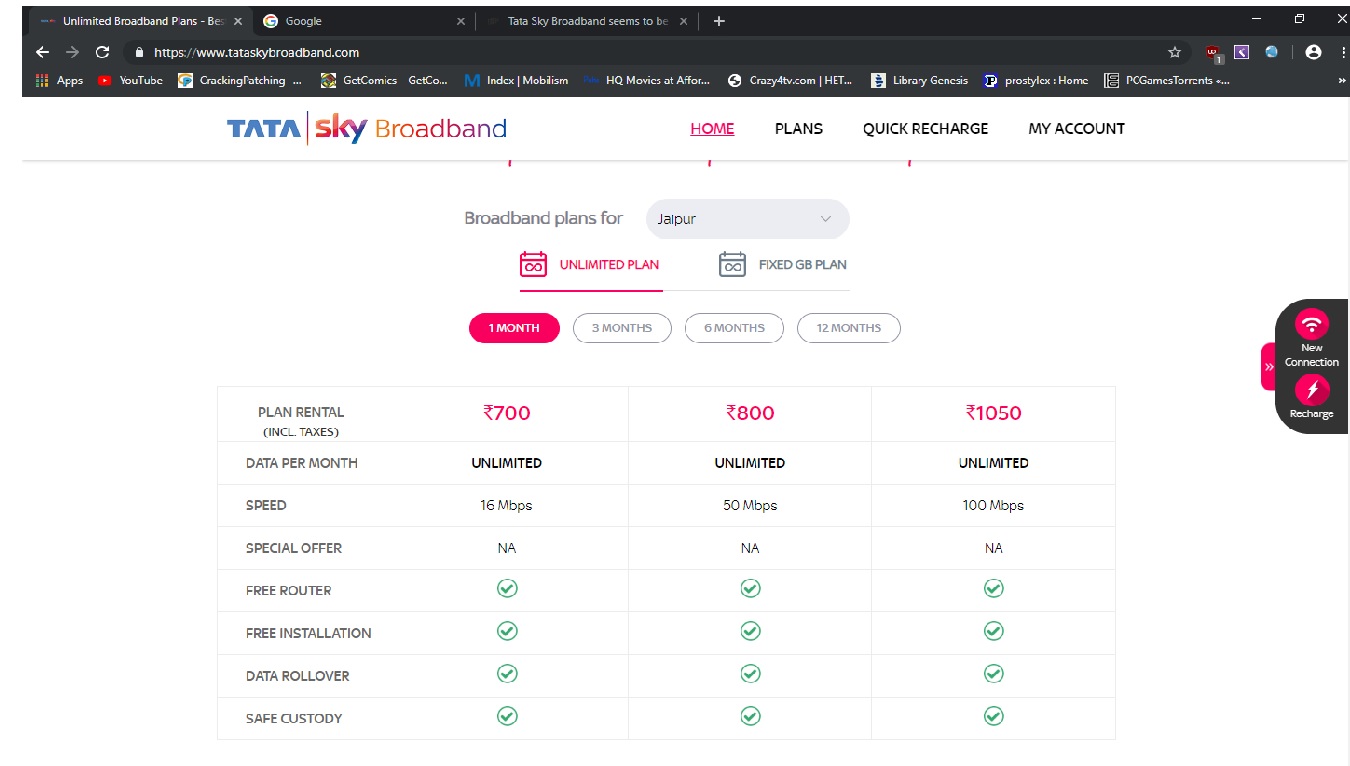This screenshot has height=766, width=1350.
Task: Choose the 12 MONTHS duration option
Action: coord(848,328)
